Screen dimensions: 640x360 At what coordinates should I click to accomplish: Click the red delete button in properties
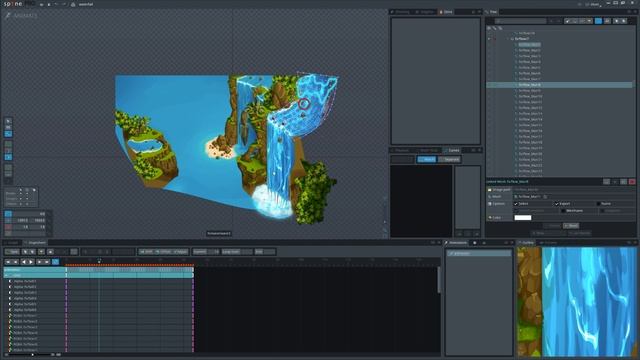[x=632, y=182]
